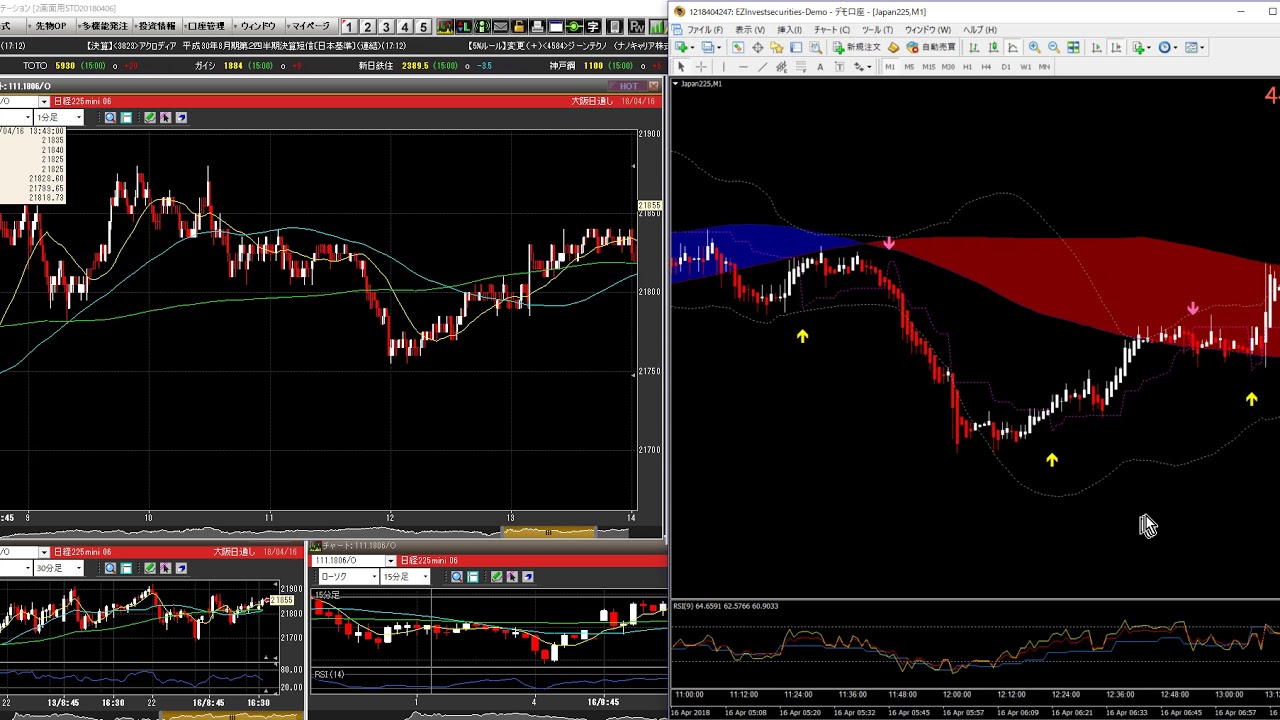Screen dimensions: 1280x720
Task: Open 先物OP menu in left application
Action: point(50,26)
